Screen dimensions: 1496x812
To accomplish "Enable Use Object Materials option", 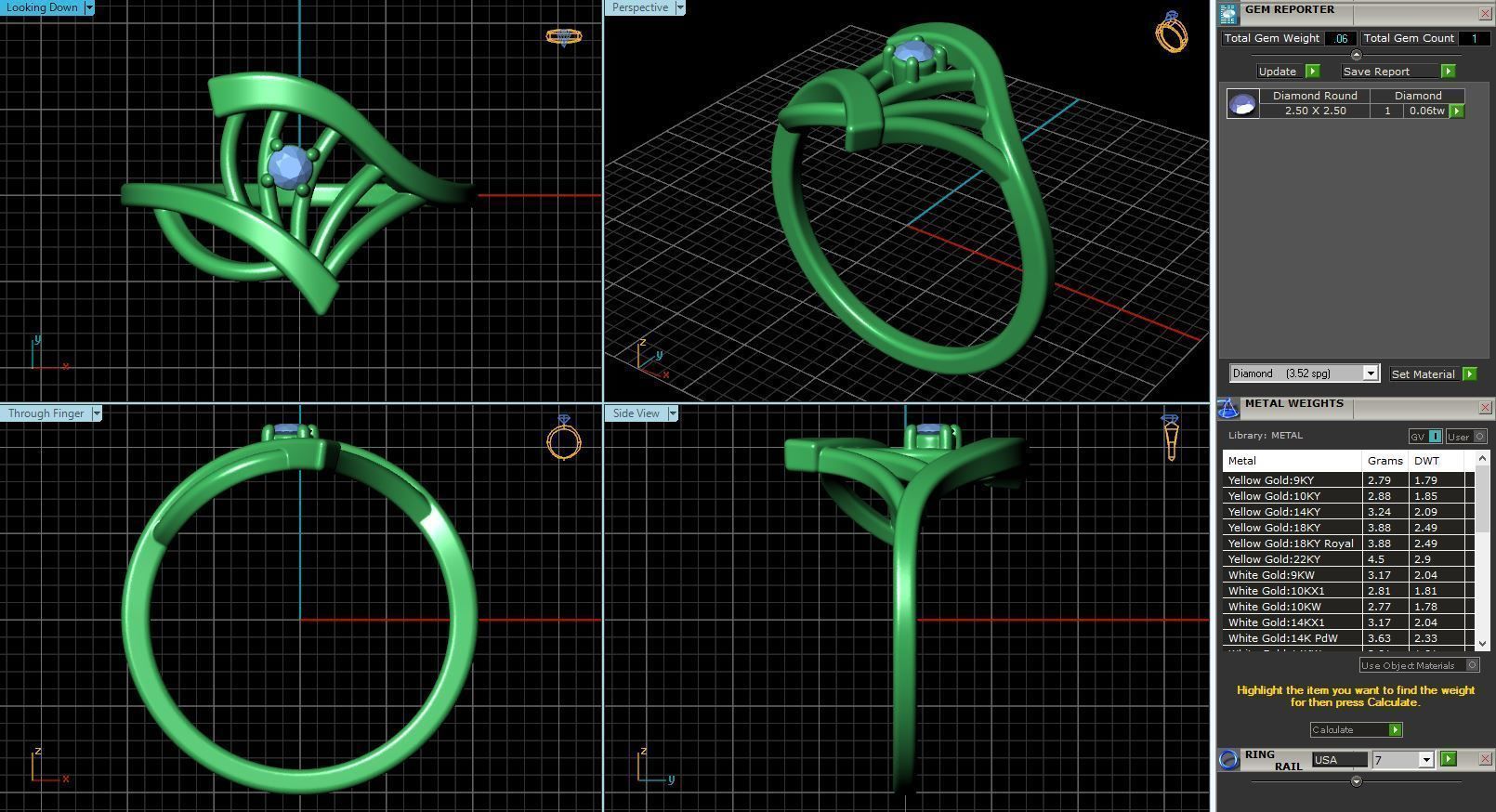I will (1419, 665).
